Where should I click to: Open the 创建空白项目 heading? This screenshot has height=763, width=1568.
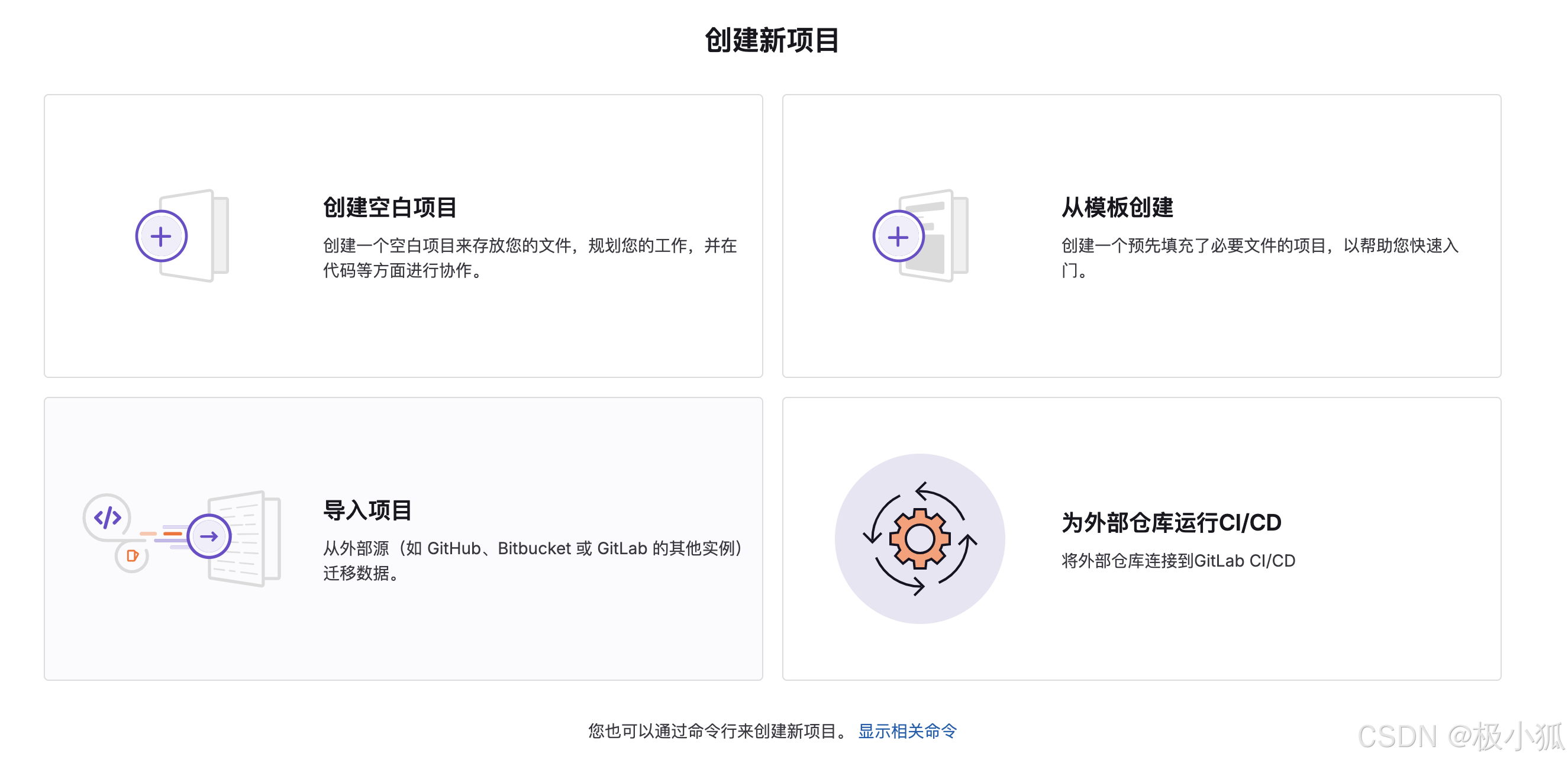(389, 208)
